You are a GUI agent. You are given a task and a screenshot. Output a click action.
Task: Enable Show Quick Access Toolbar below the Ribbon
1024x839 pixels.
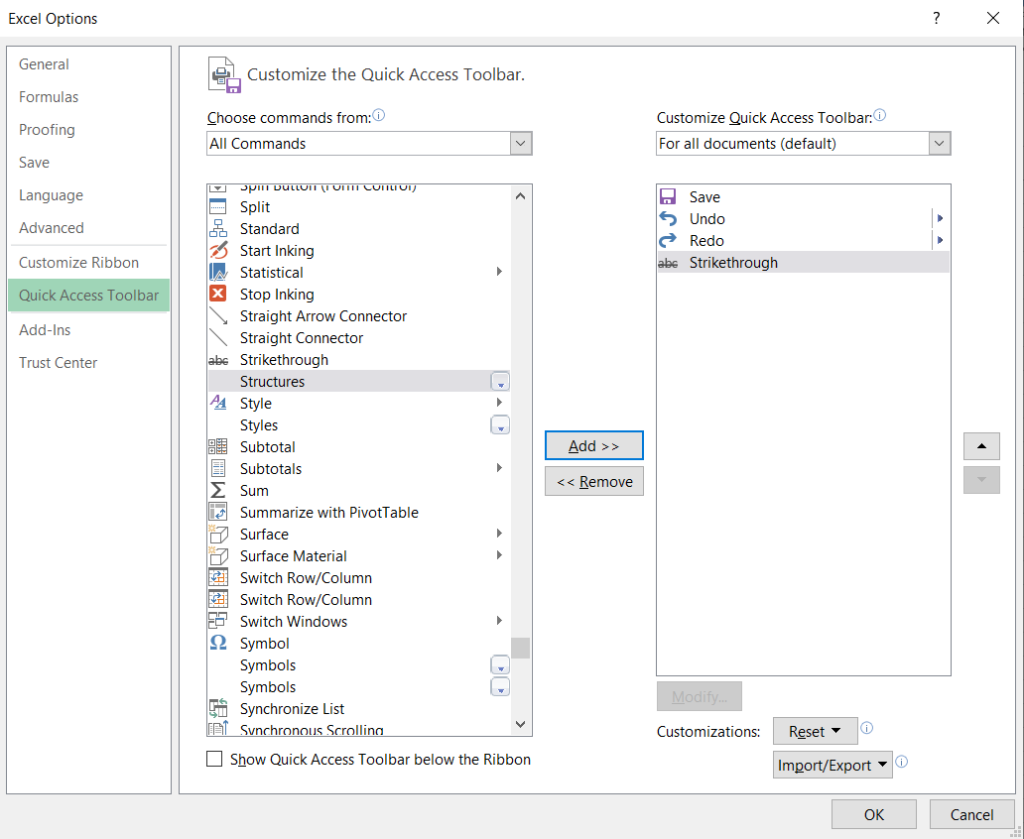214,759
